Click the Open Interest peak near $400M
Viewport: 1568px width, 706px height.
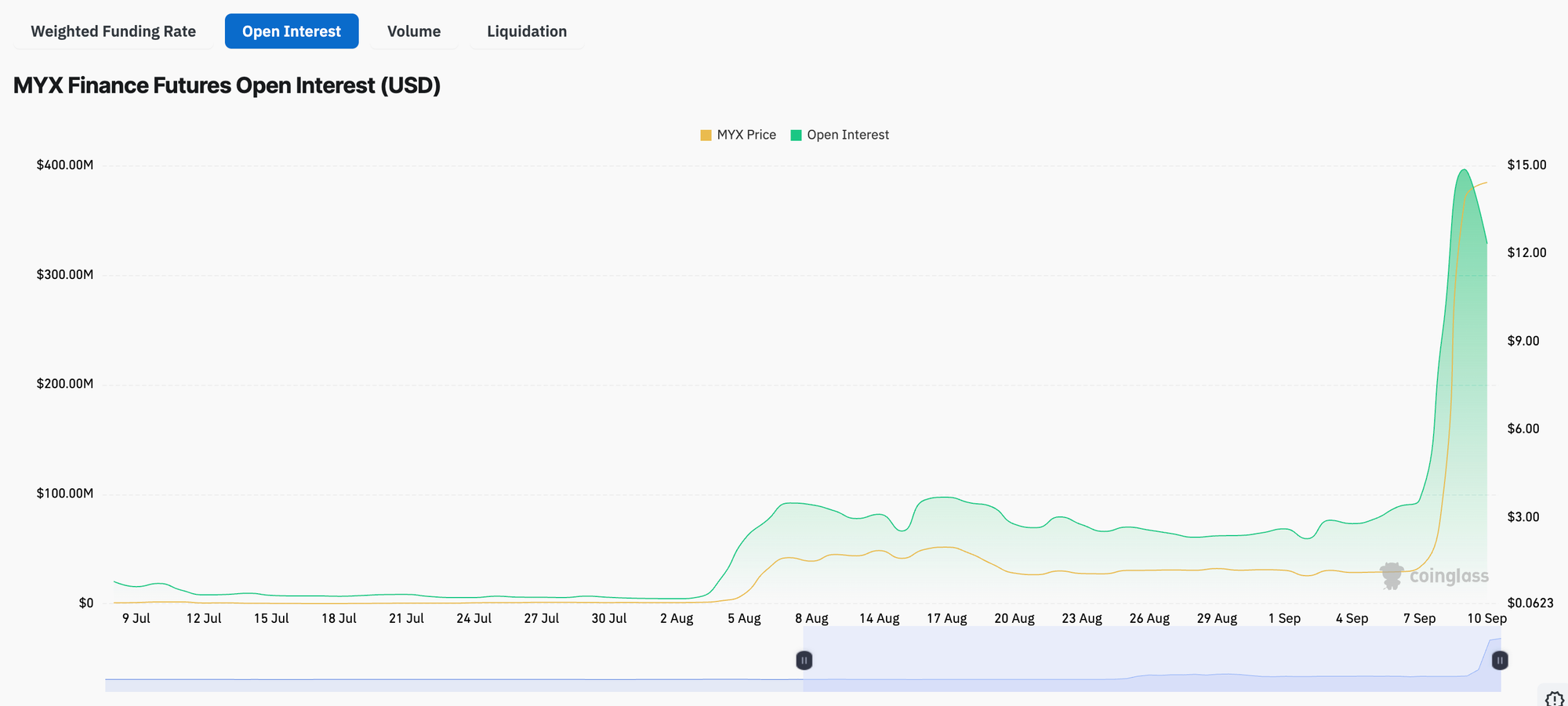1463,170
